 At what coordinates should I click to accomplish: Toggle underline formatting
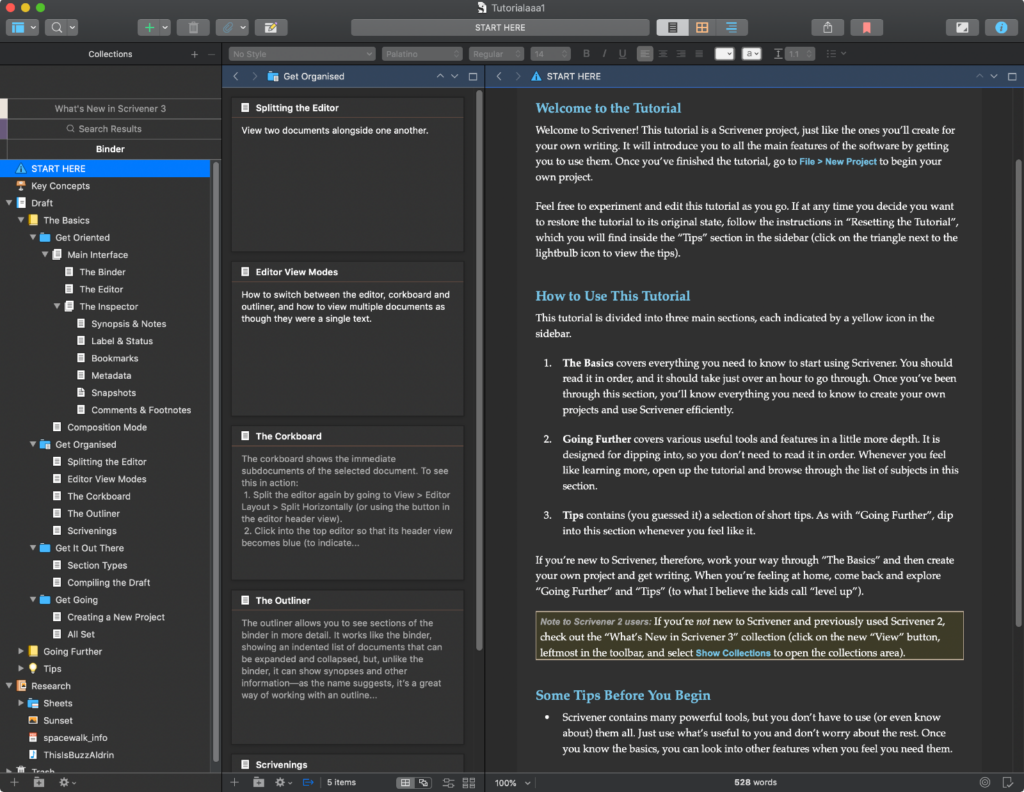pos(622,54)
